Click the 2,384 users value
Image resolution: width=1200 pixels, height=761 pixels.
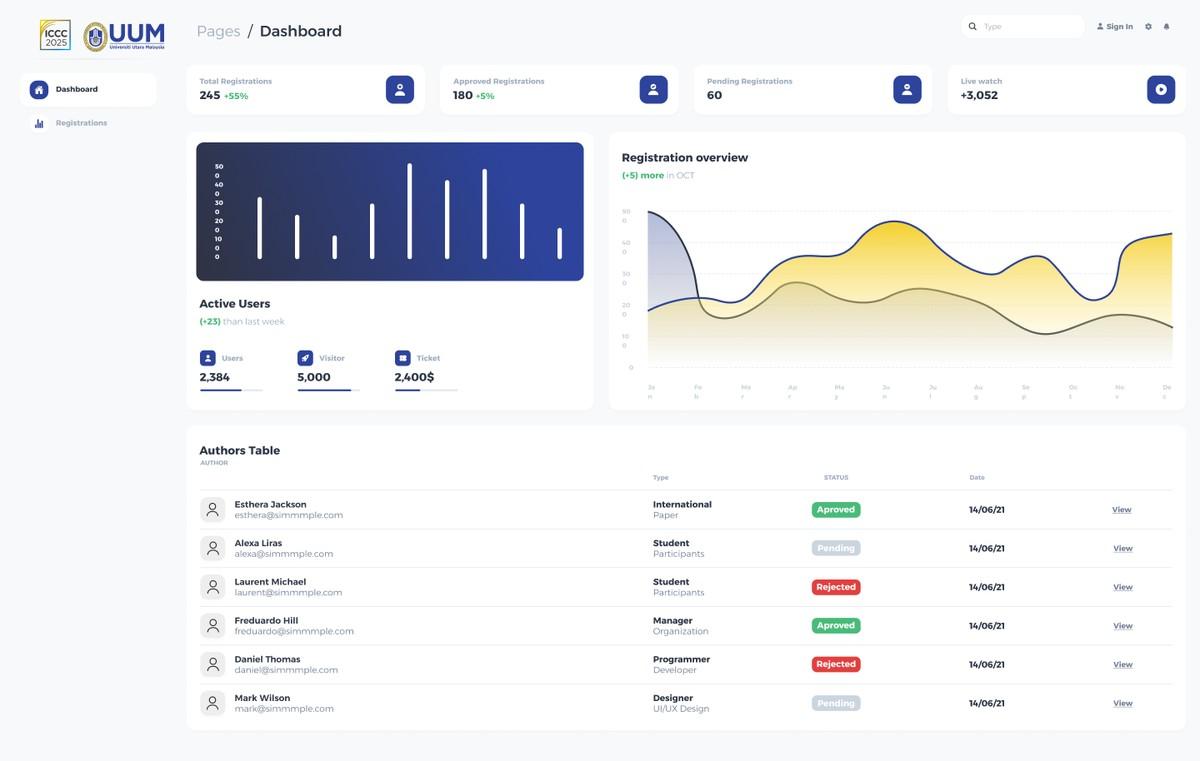click(x=214, y=377)
